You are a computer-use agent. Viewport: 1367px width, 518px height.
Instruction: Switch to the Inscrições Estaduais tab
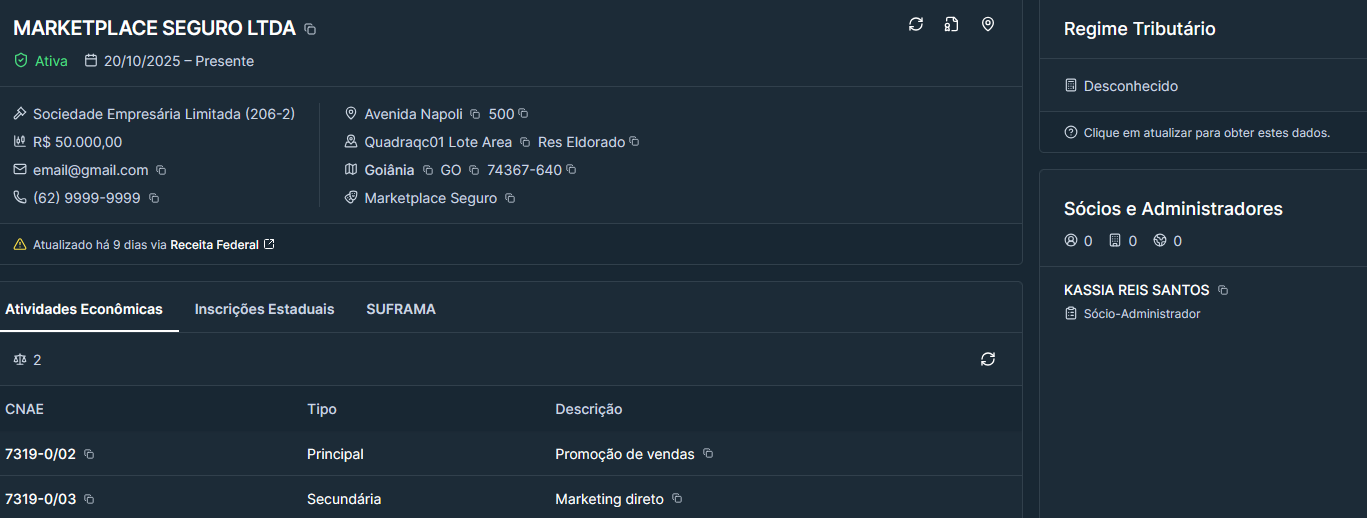pos(264,309)
